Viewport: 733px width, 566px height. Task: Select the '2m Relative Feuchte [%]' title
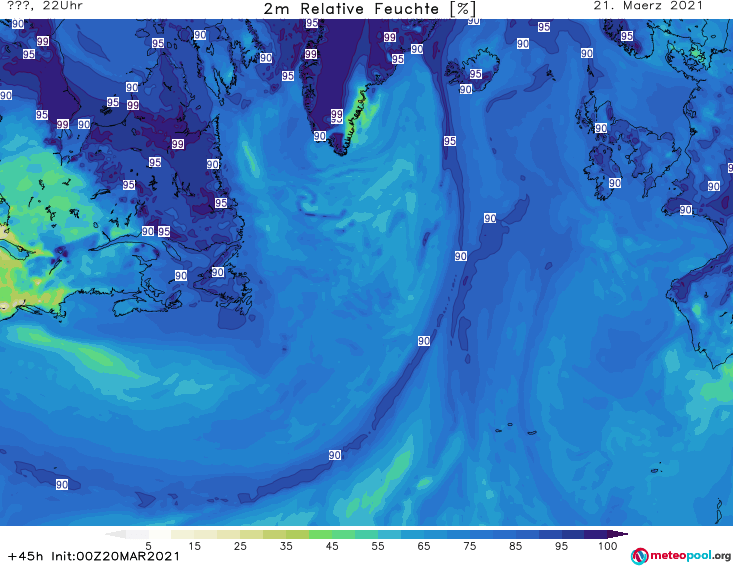370,9
